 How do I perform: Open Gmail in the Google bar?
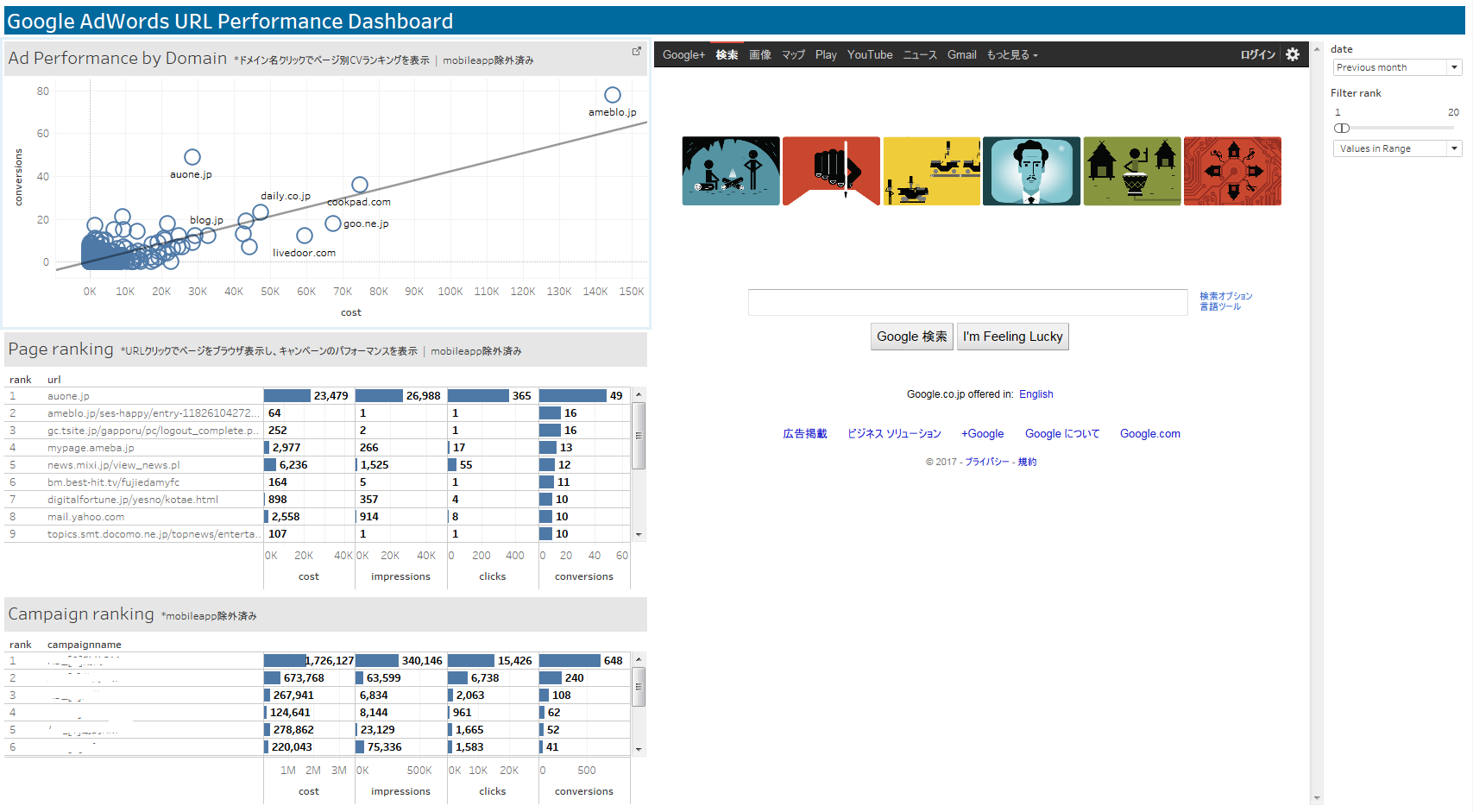pyautogui.click(x=962, y=54)
